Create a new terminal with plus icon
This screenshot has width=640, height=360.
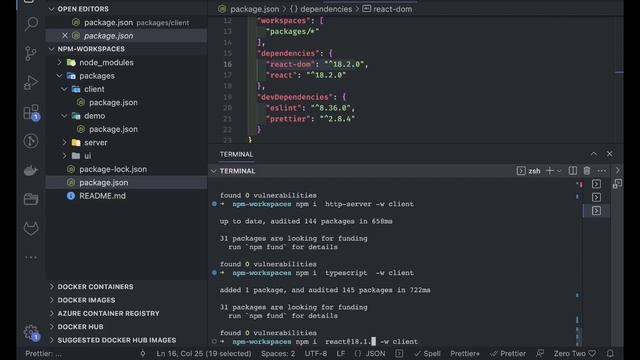pyautogui.click(x=549, y=171)
